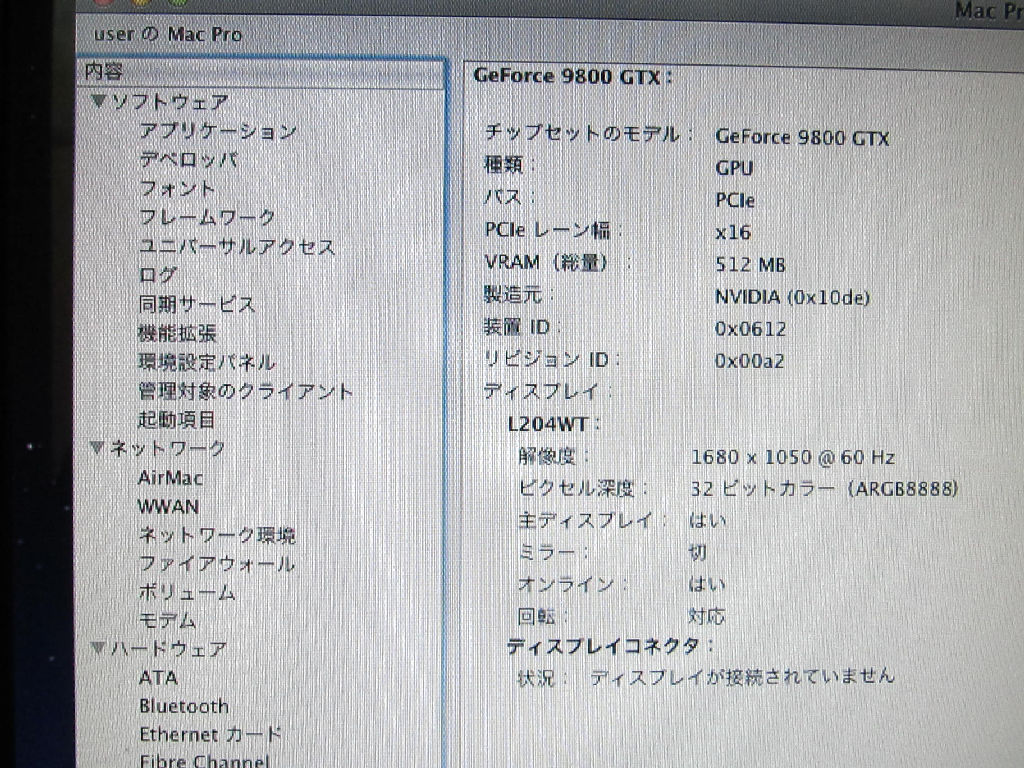The image size is (1024, 768).
Task: Select フレームワーク in the sidebar
Action: [207, 217]
